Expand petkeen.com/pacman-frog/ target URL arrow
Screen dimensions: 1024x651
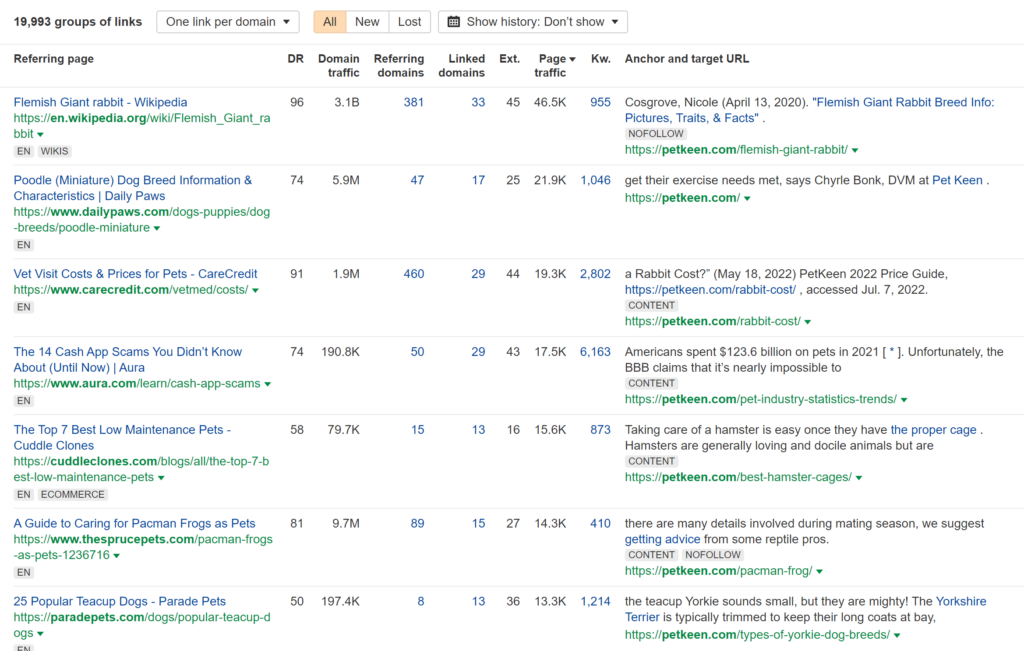tap(820, 571)
